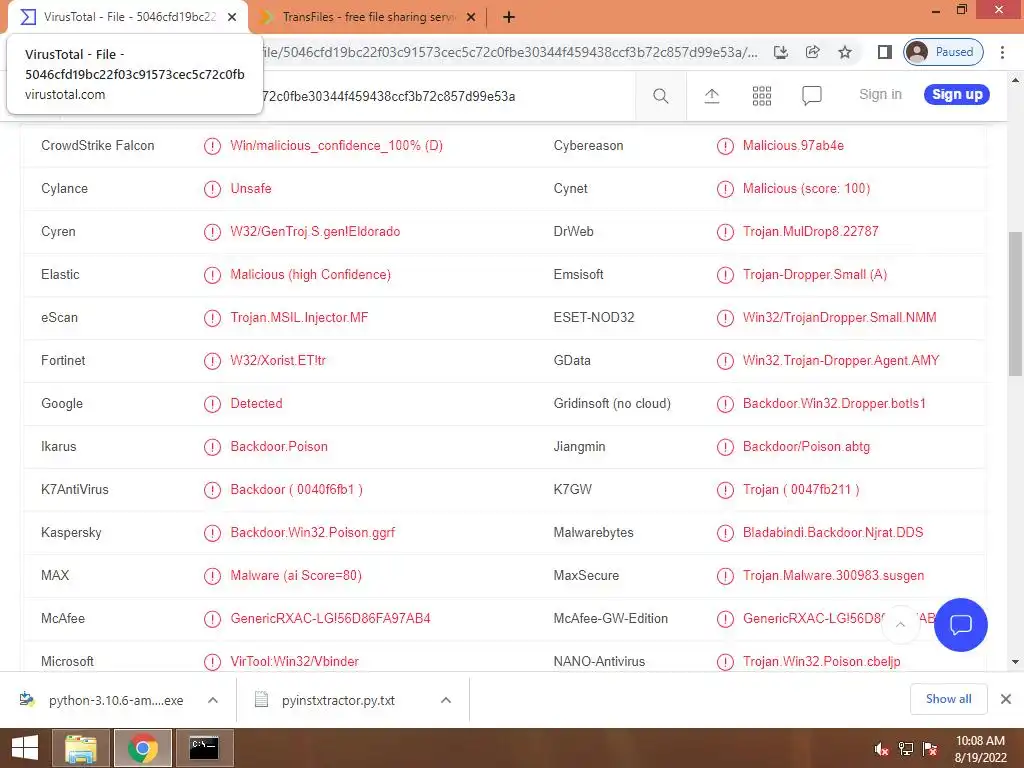Expand python-3.10.6 download options chevron
The height and width of the screenshot is (768, 1024).
[x=212, y=700]
